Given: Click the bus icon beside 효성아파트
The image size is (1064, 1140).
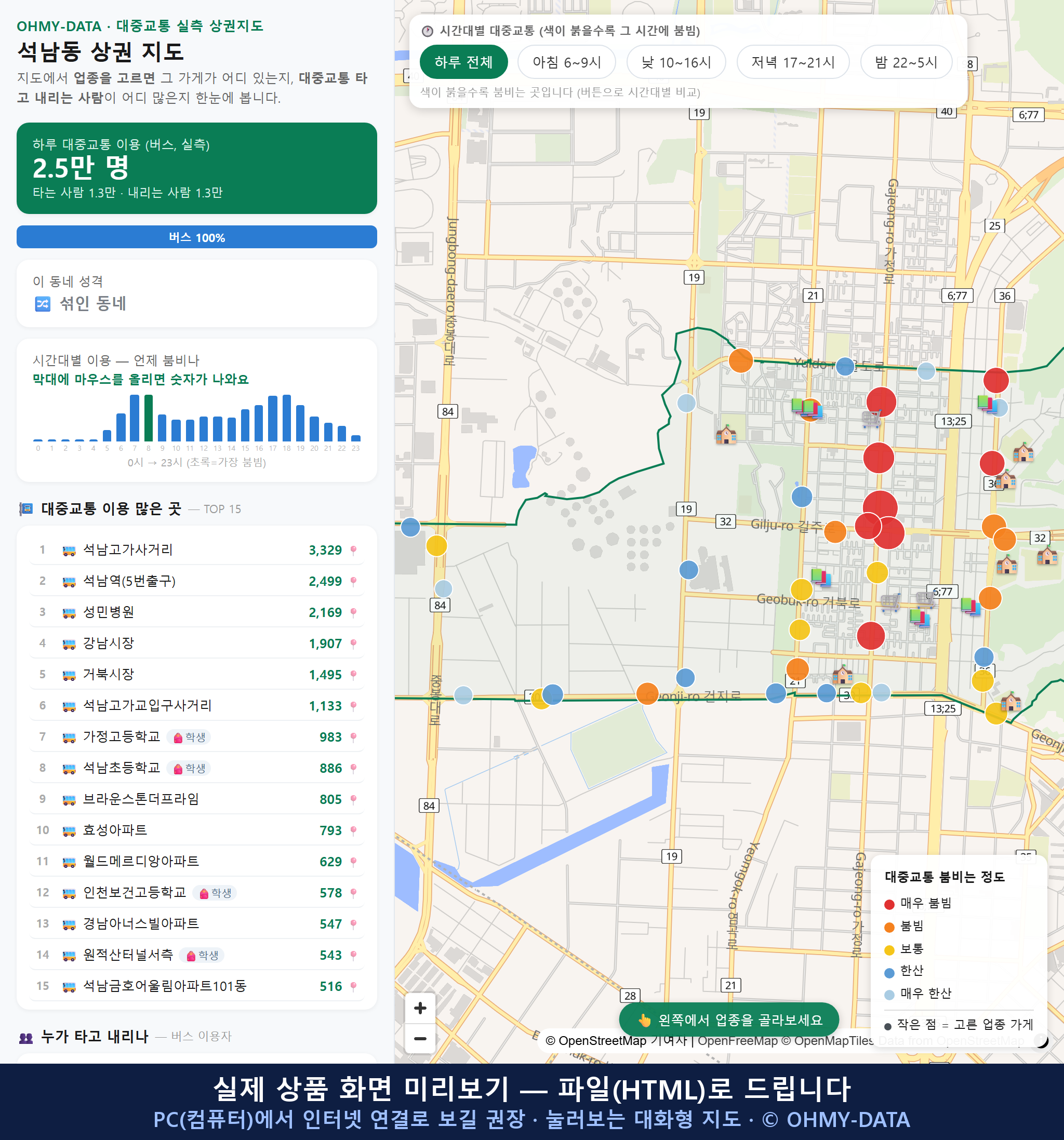Looking at the screenshot, I should tap(69, 831).
